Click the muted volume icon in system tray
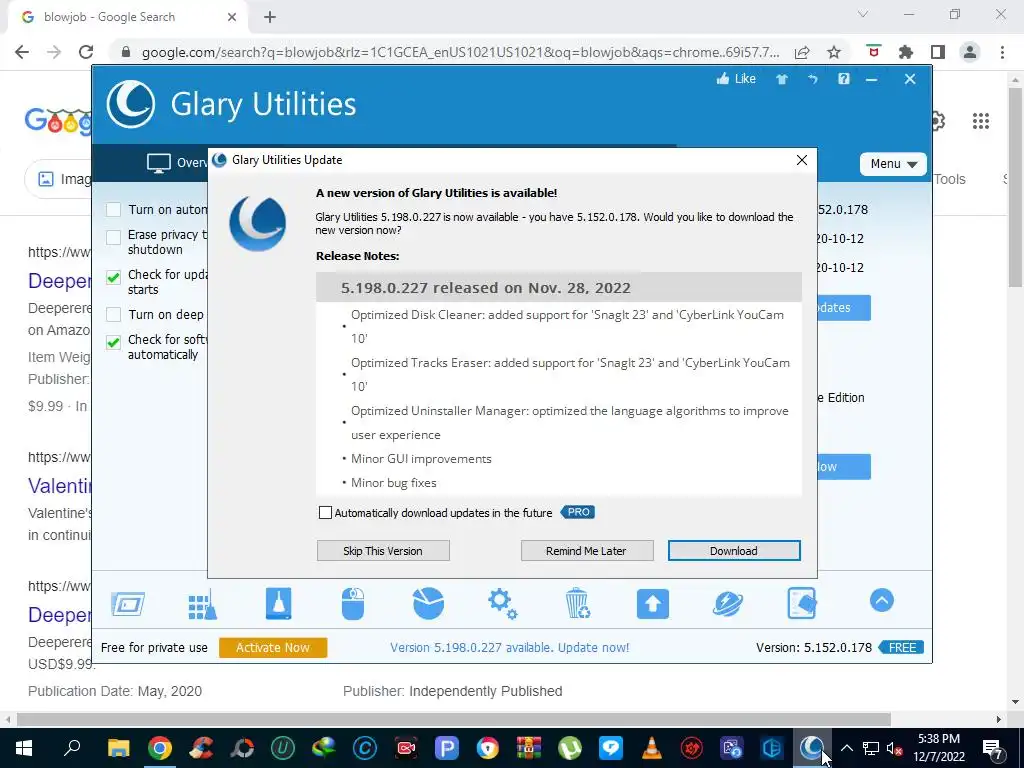This screenshot has height=768, width=1024. (894, 748)
